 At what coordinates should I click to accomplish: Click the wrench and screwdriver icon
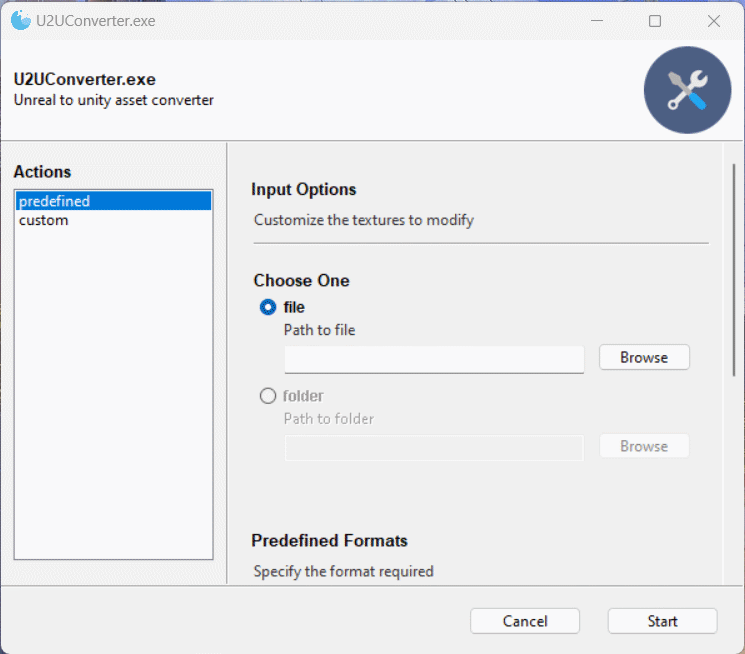687,90
